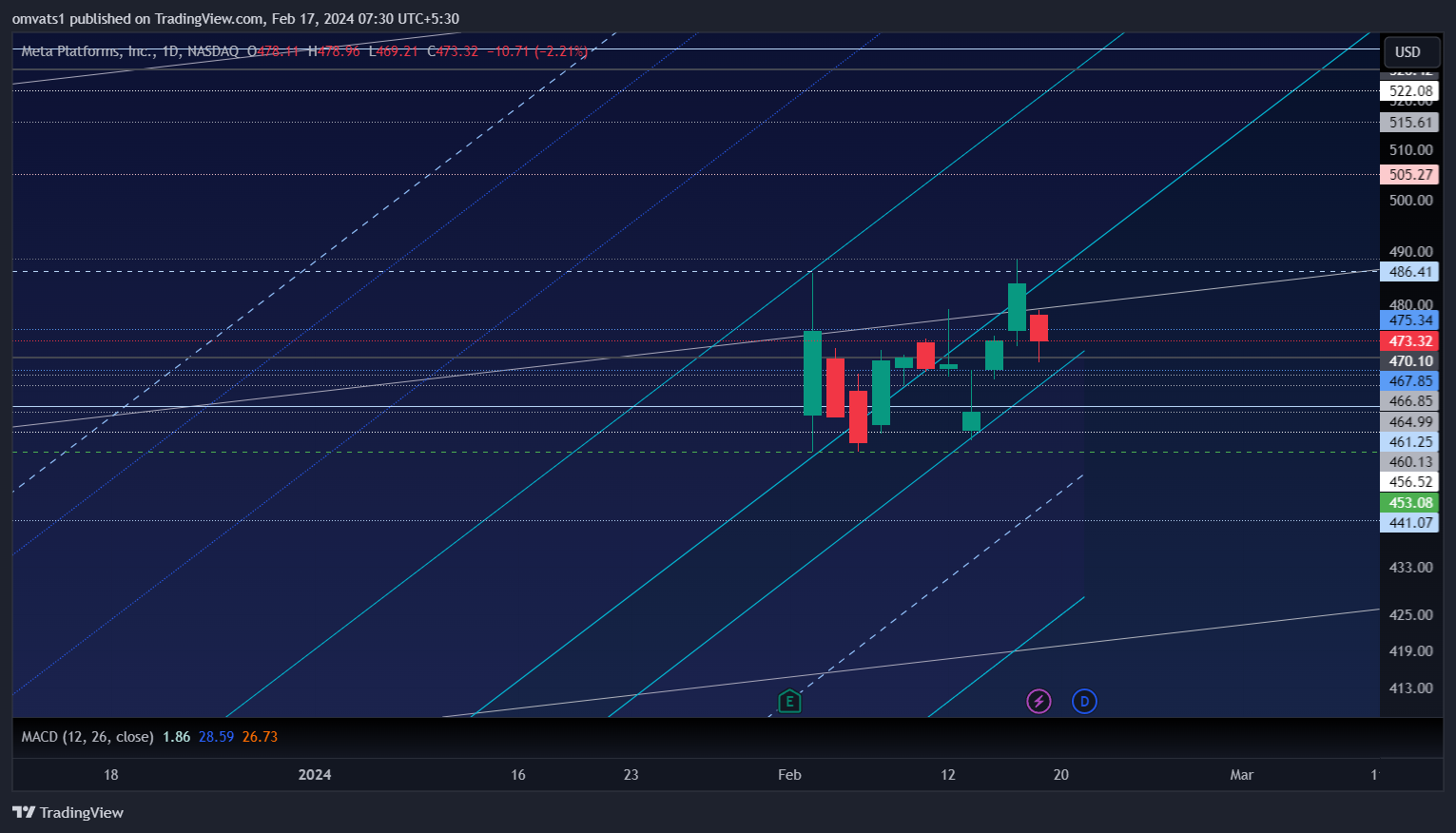Select the 522.08 price label

[1410, 91]
